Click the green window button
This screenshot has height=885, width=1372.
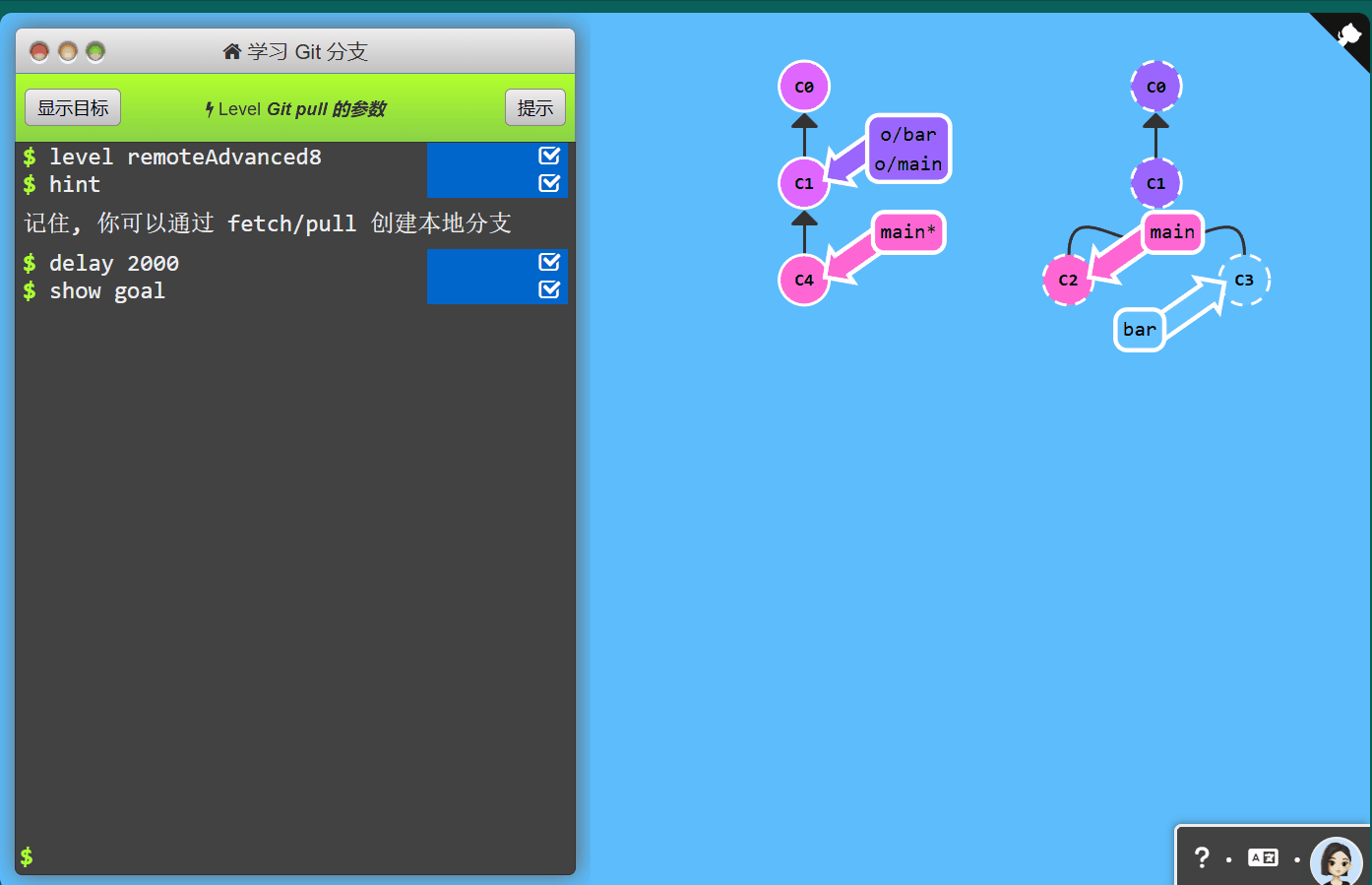95,51
